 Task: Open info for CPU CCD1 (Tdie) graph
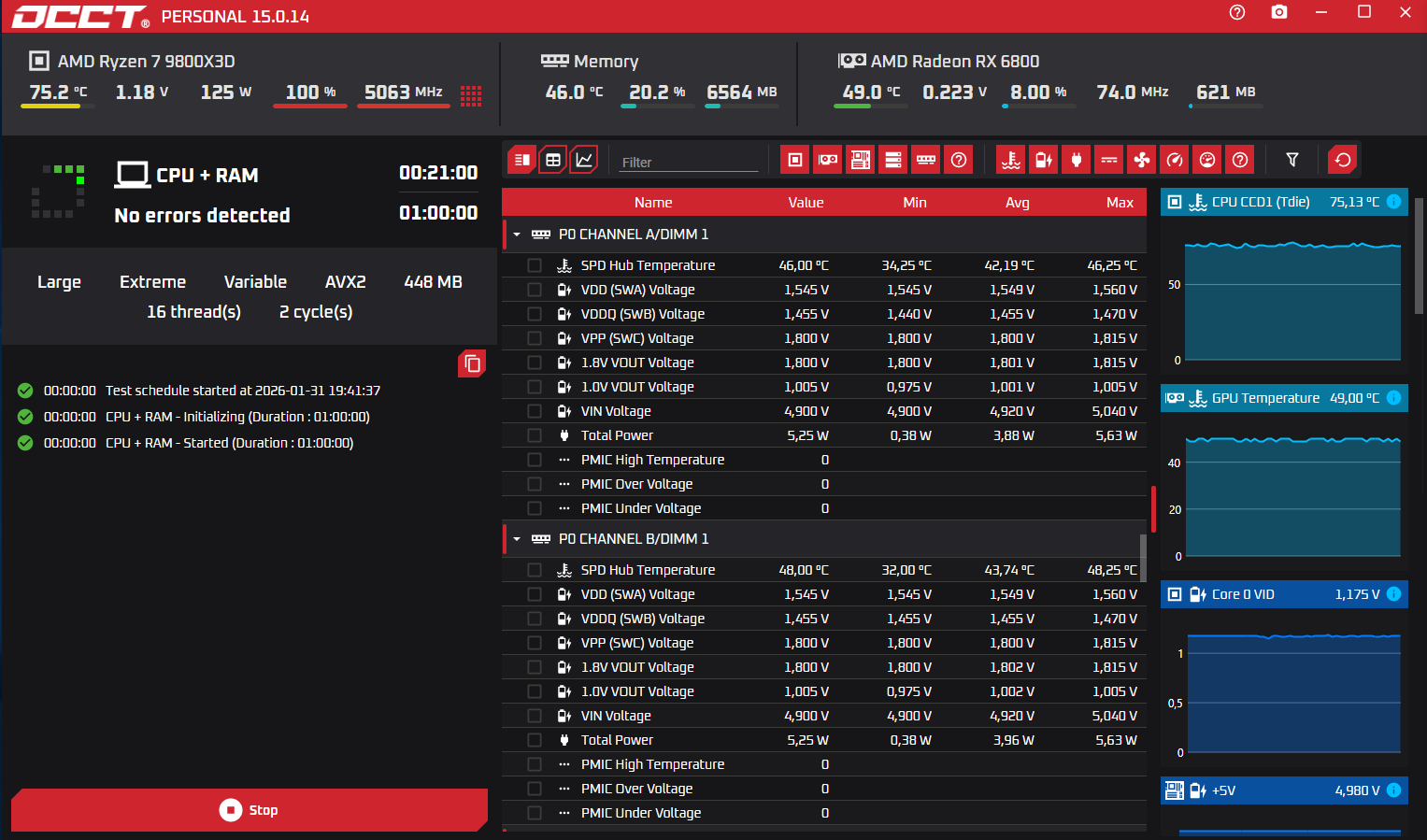coord(1393,202)
